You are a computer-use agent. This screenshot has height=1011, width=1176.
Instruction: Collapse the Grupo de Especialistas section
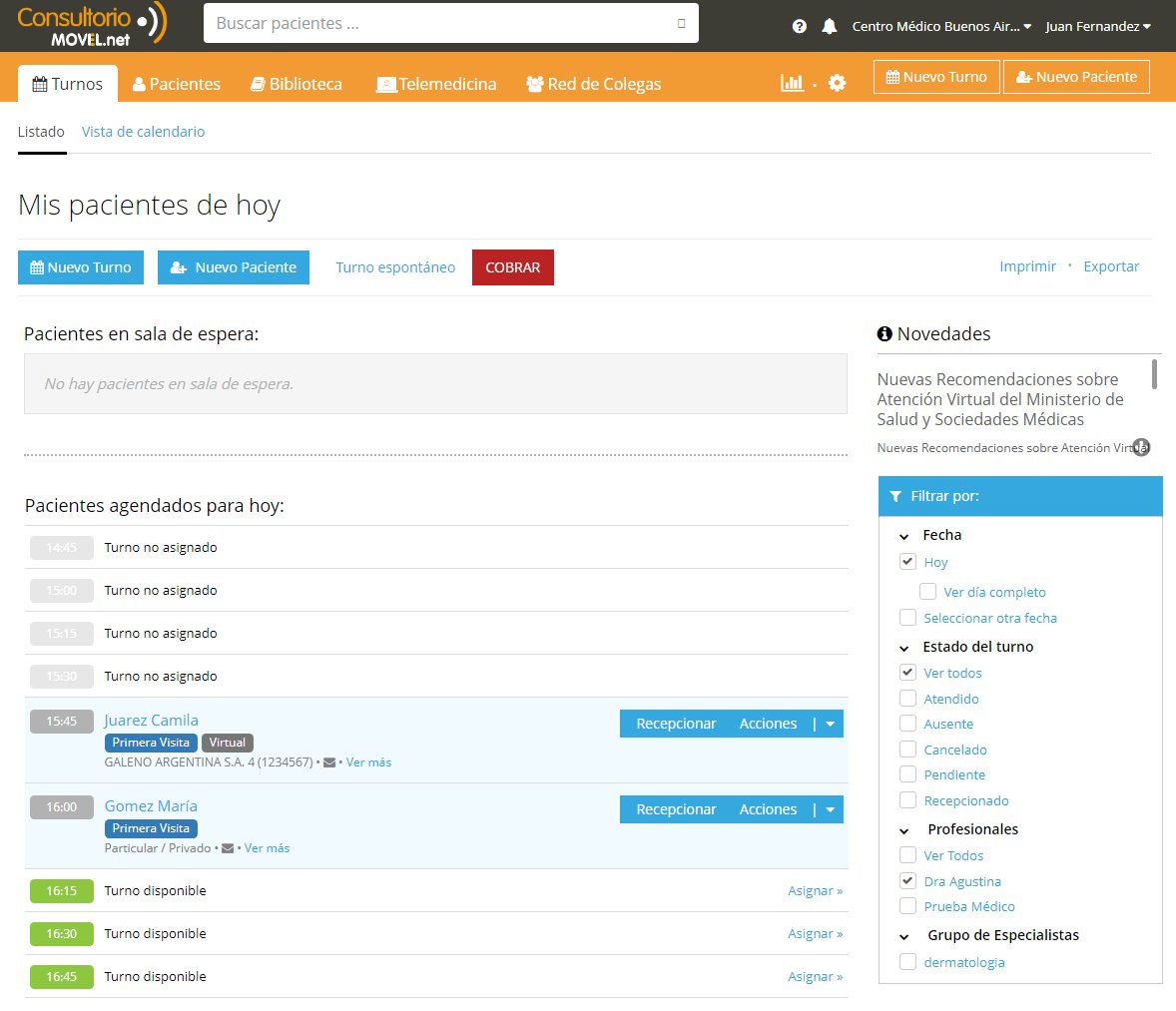coord(904,937)
